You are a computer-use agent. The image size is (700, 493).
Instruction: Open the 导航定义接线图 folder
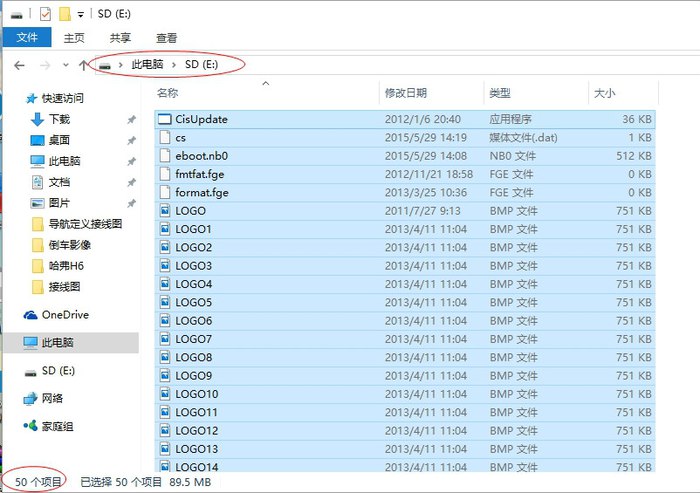click(x=85, y=224)
